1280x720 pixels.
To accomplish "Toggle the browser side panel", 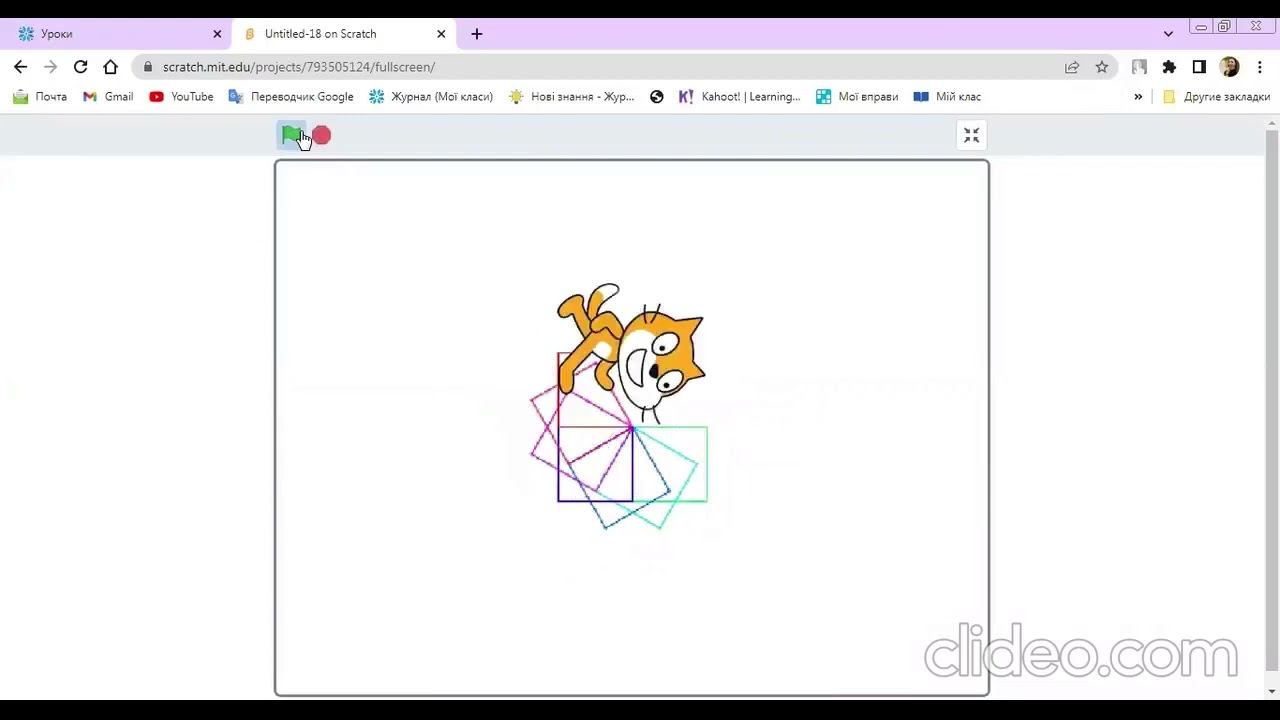I will (x=1199, y=67).
